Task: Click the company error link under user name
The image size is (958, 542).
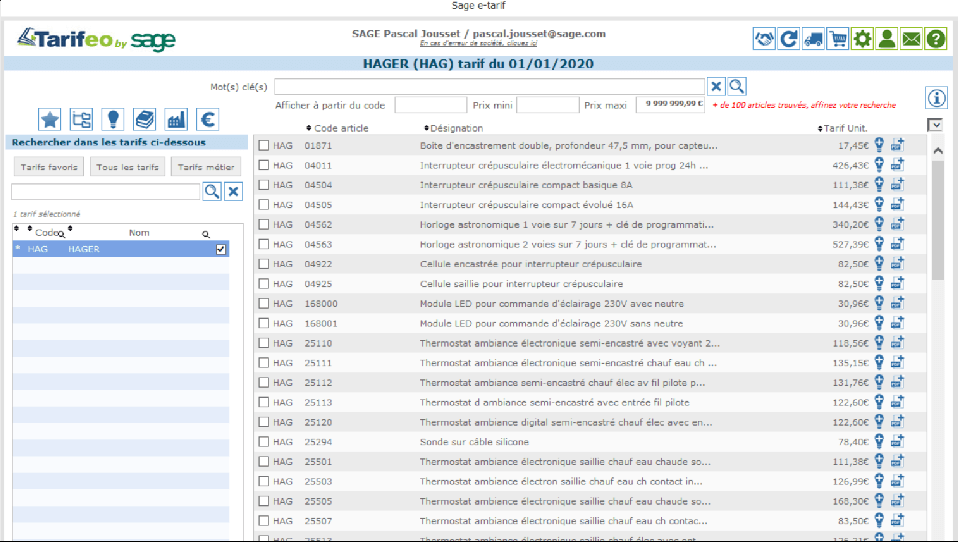Action: (478, 43)
